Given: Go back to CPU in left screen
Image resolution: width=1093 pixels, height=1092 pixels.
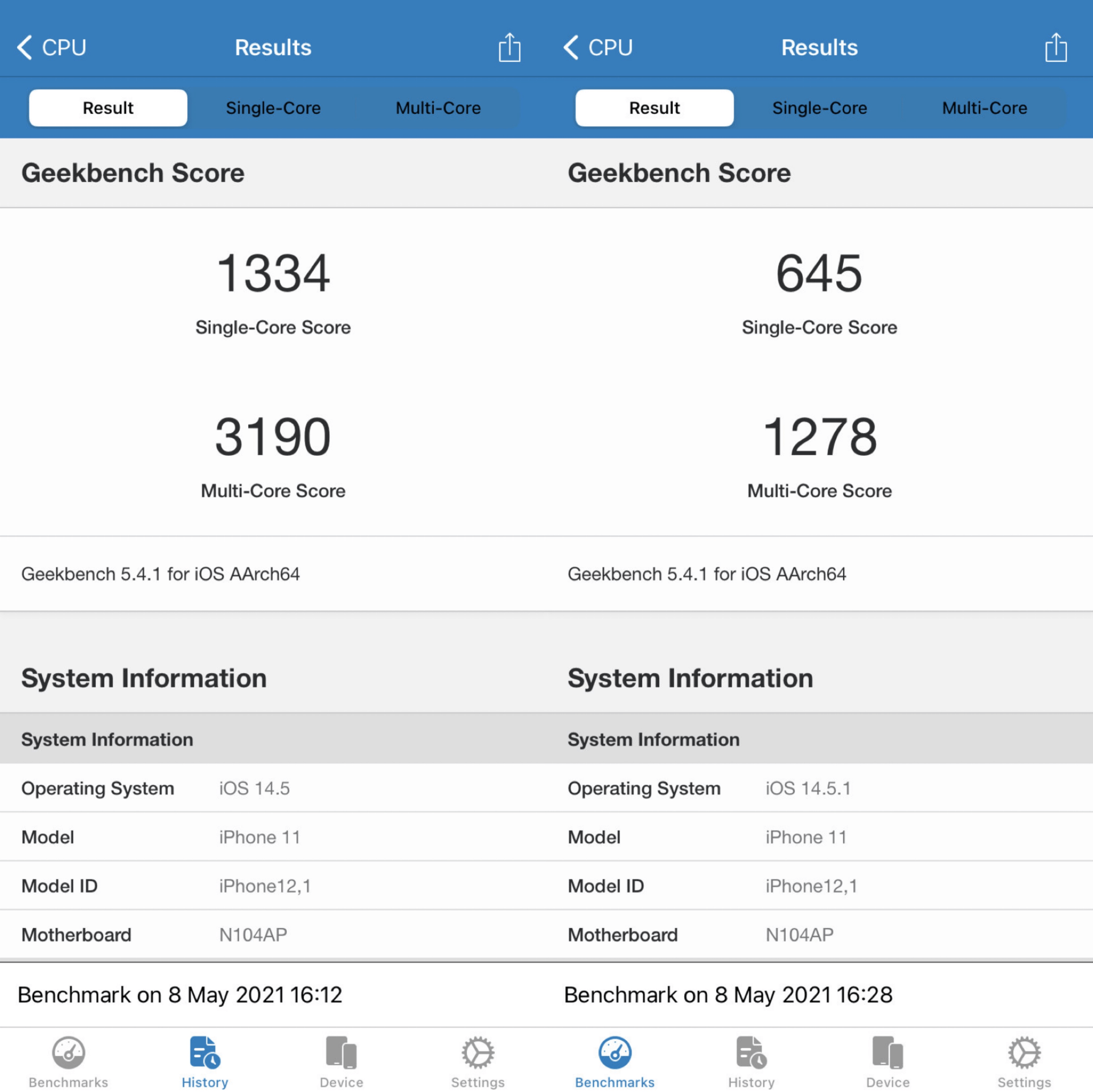Looking at the screenshot, I should pos(51,47).
